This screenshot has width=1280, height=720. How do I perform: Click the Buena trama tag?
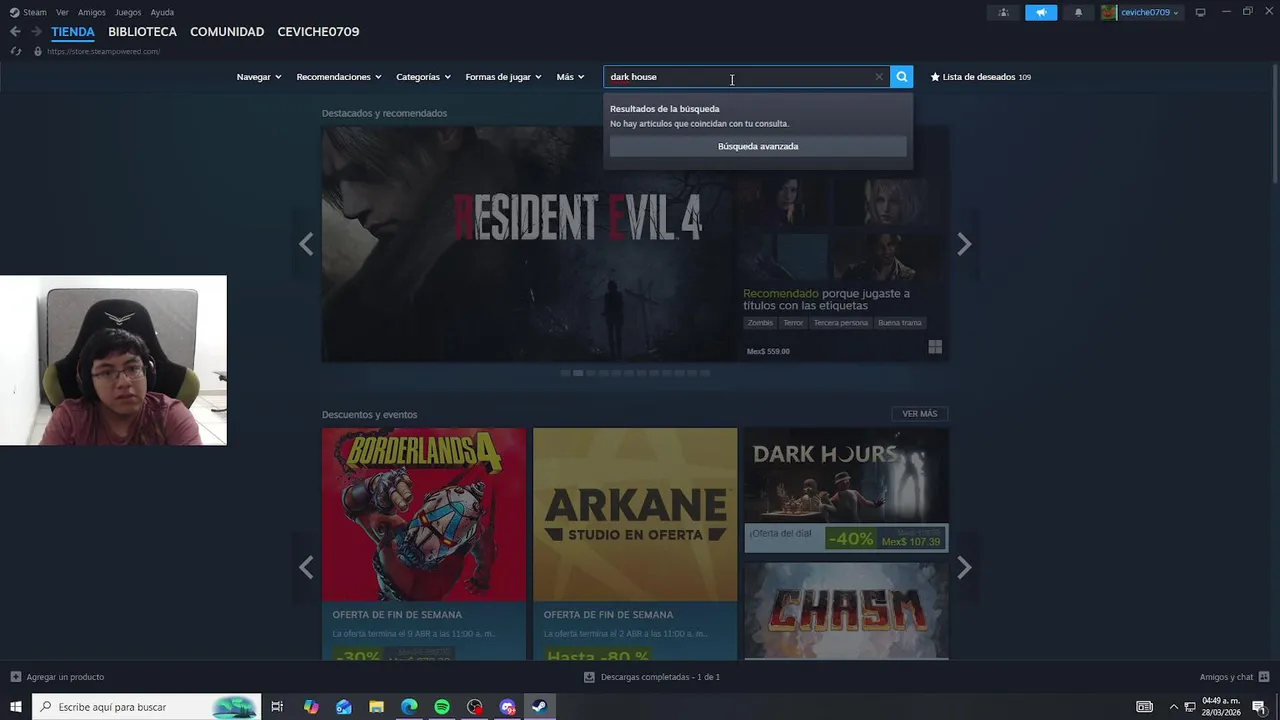tap(899, 323)
